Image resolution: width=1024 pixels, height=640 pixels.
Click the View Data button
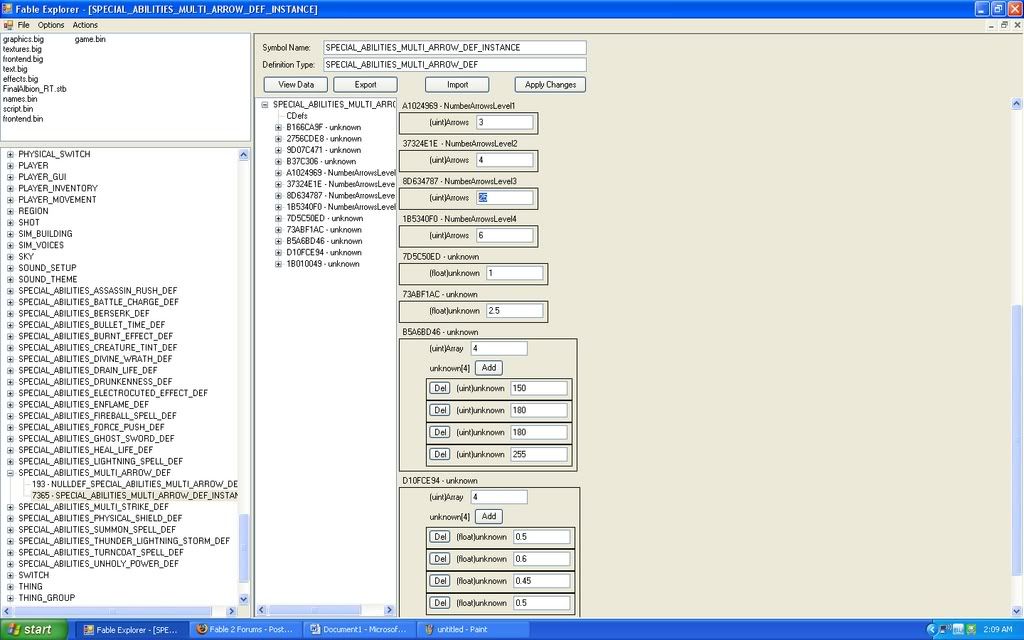point(296,85)
